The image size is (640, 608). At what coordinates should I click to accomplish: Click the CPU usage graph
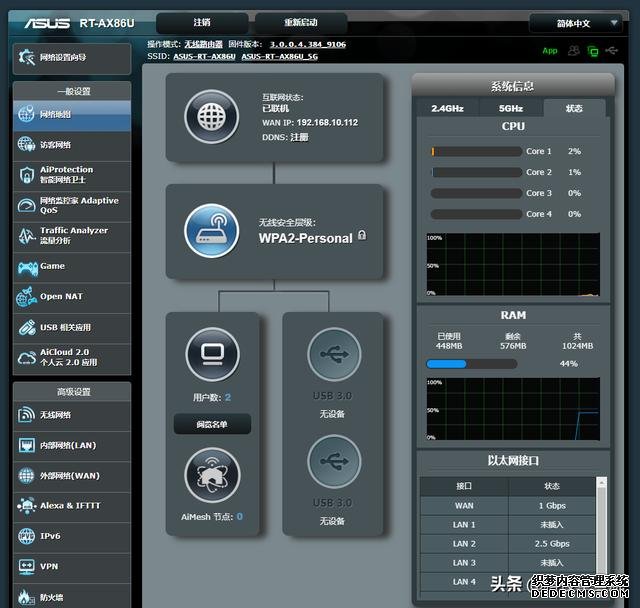click(513, 264)
